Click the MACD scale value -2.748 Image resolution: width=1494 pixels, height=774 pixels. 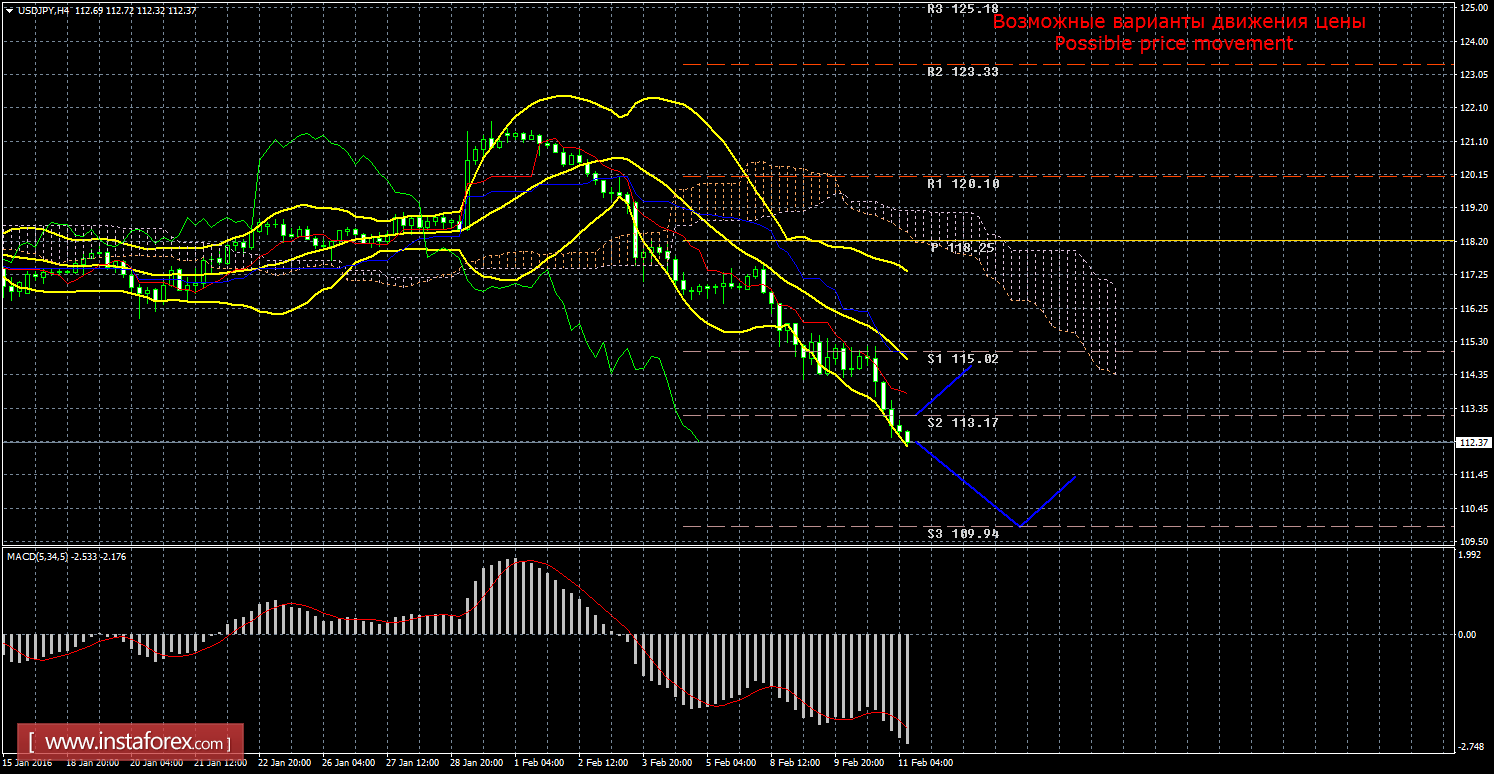tap(1470, 747)
